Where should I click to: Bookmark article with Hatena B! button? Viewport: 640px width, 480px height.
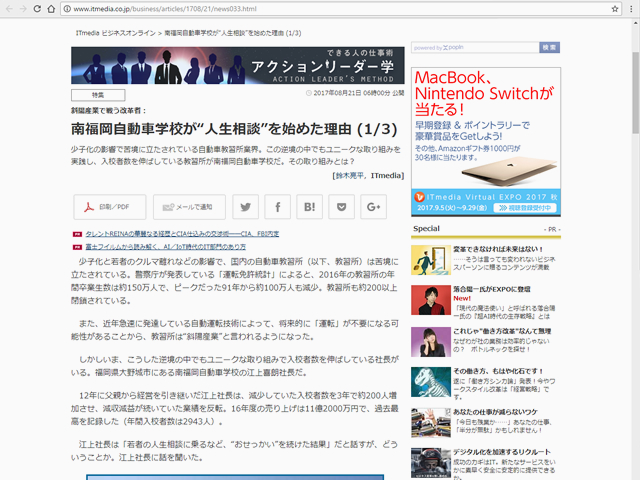pyautogui.click(x=310, y=207)
